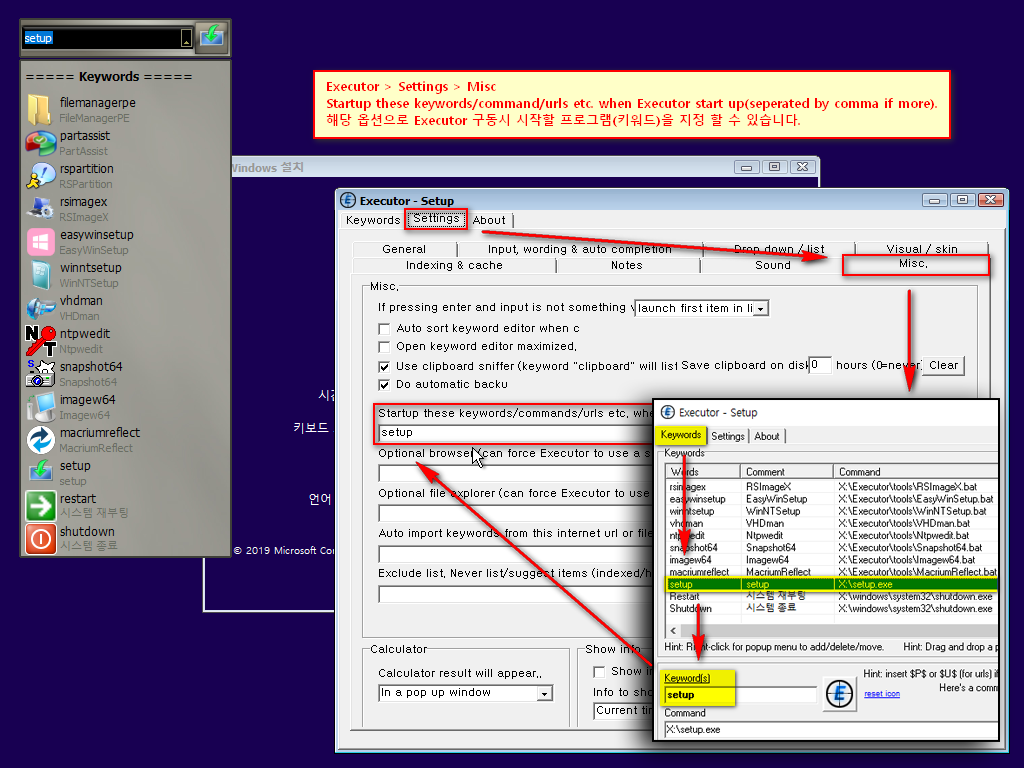Click the ntpwedit key icon
The width and height of the screenshot is (1024, 768).
click(40, 340)
